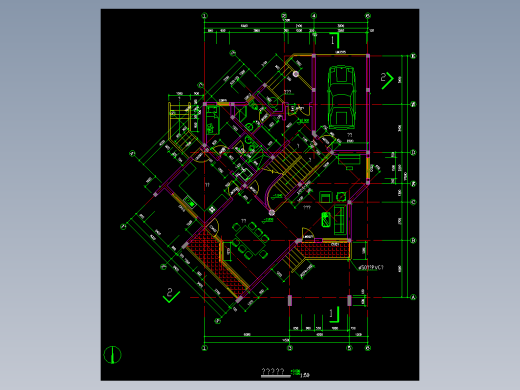Click the north arrow compass symbol
The height and width of the screenshot is (390, 520).
tap(112, 355)
